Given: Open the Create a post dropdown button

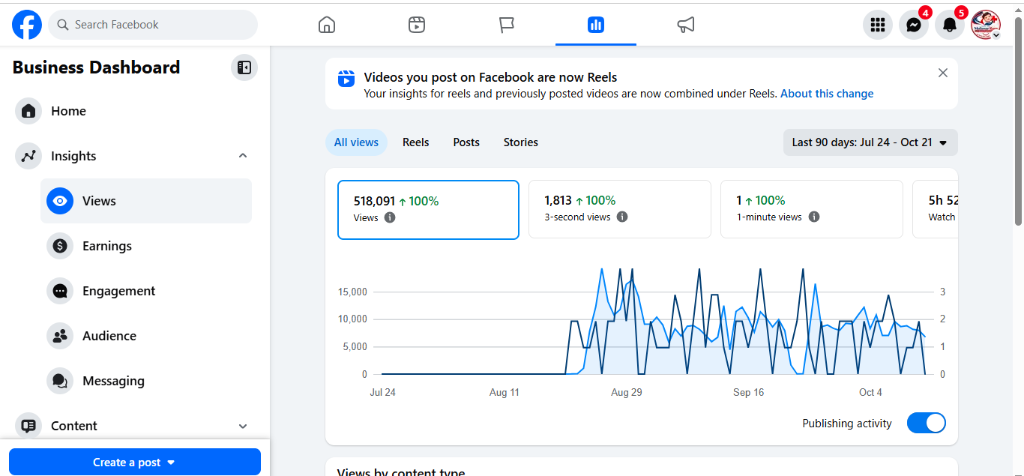Looking at the screenshot, I should (135, 462).
